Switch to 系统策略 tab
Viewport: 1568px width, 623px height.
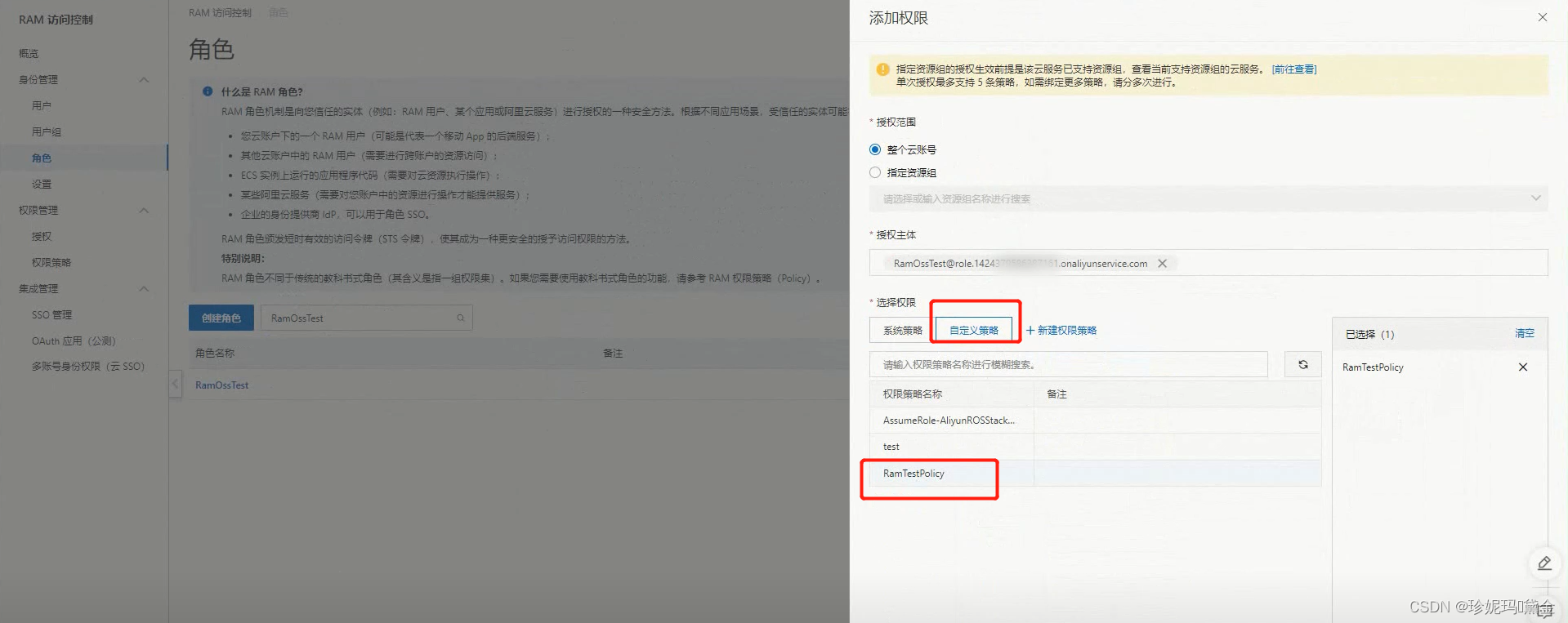902,330
